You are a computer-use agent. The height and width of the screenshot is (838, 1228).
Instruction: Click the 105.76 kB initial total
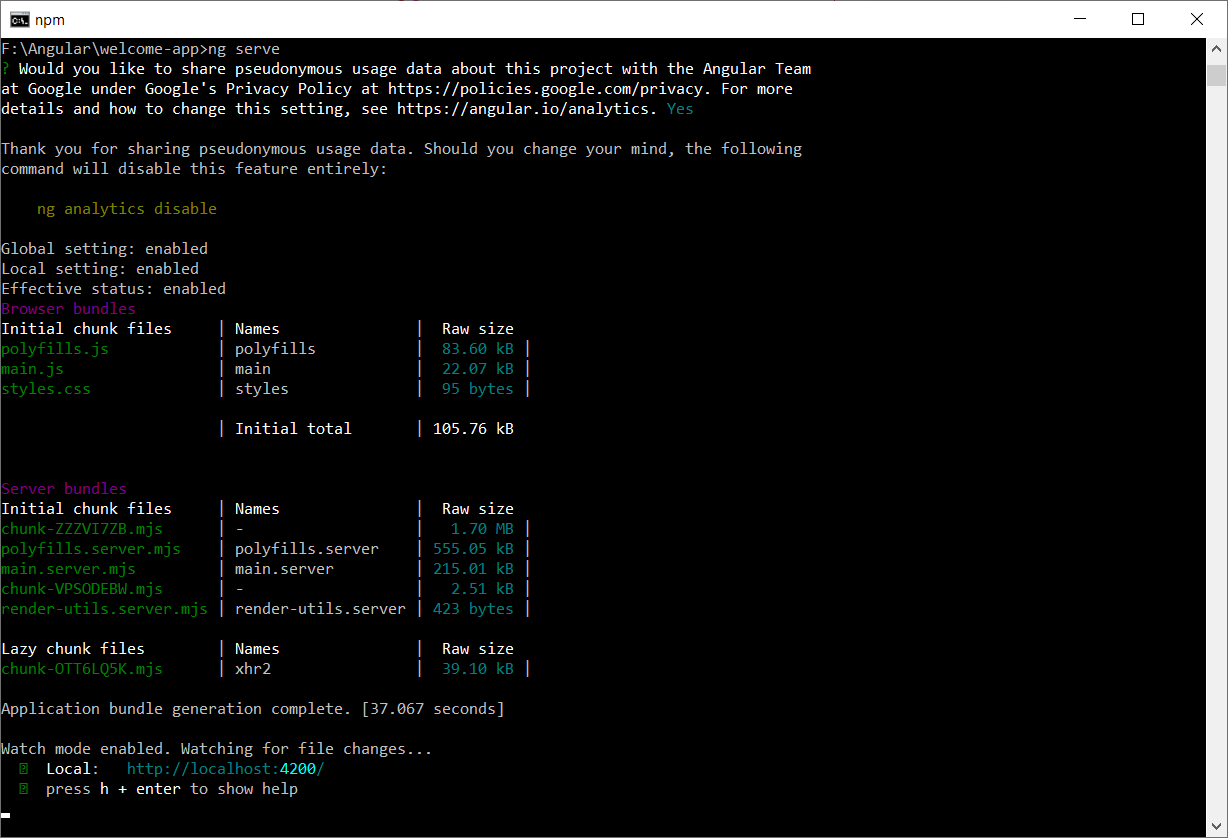(474, 429)
